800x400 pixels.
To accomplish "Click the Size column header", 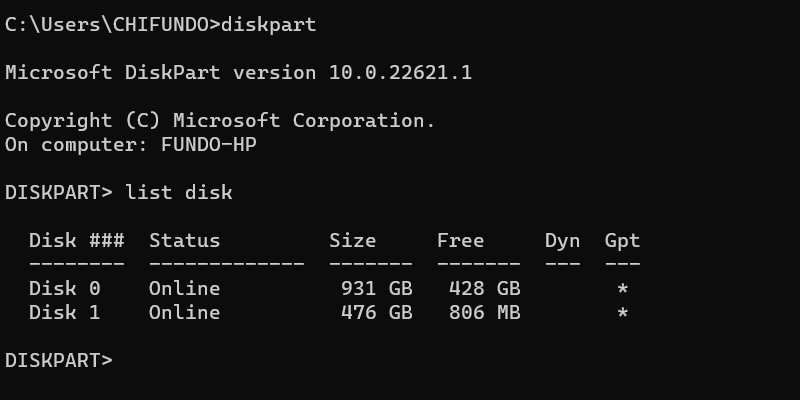I will pyautogui.click(x=352, y=240).
